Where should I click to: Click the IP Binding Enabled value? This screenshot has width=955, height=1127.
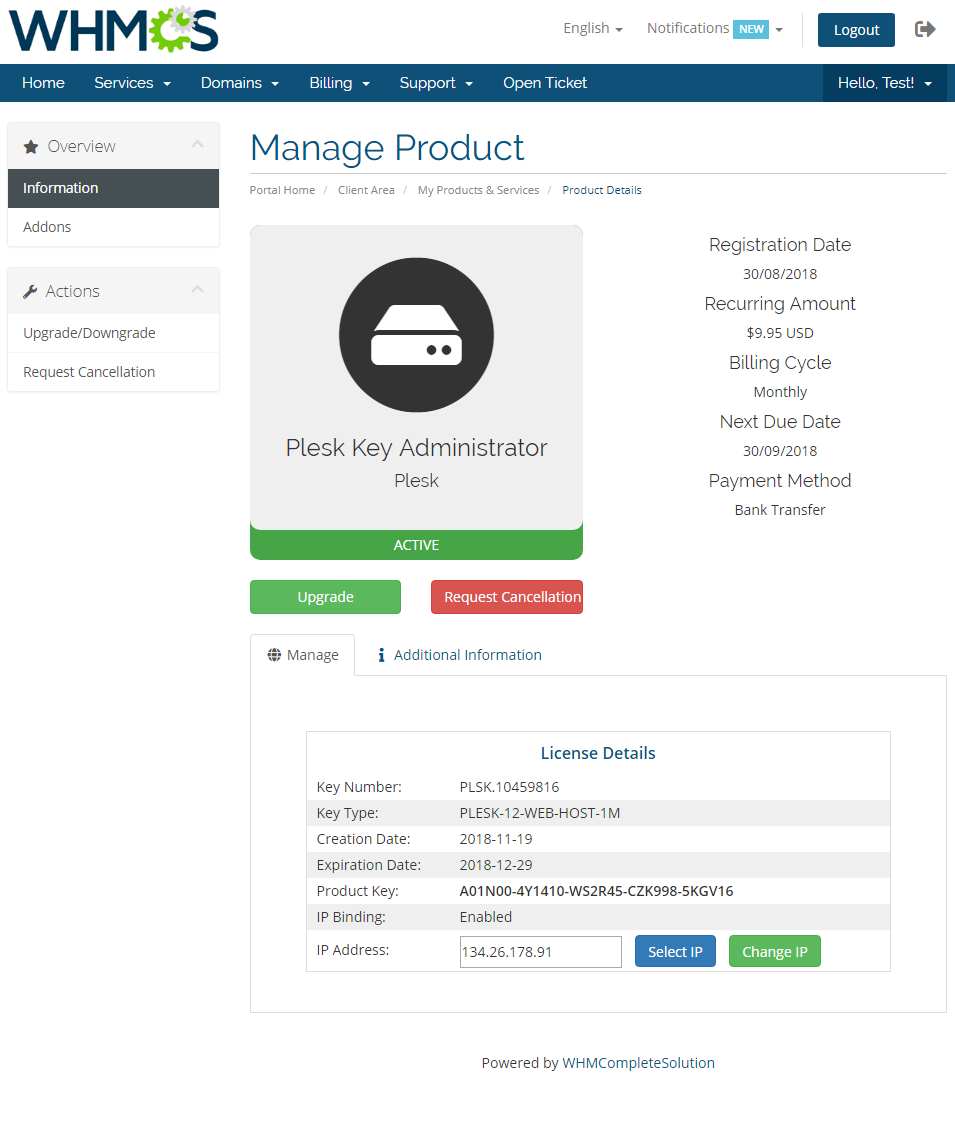tap(486, 916)
